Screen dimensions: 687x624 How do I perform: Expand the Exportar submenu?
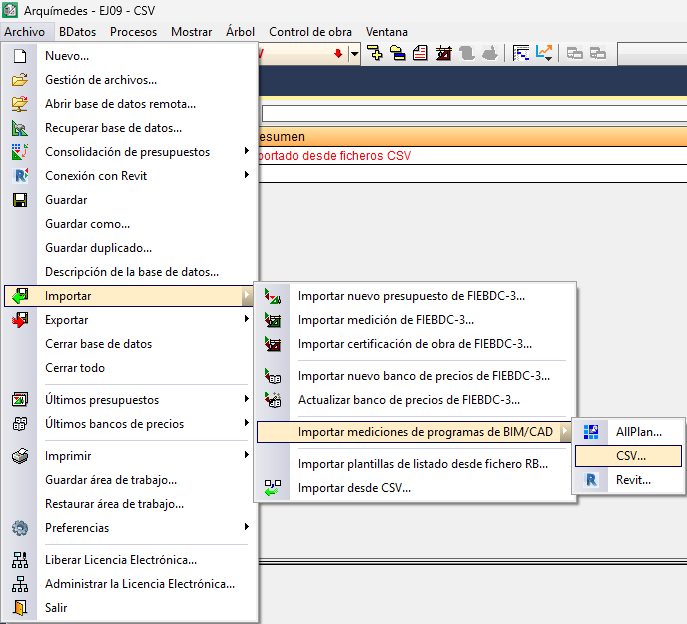[247, 319]
